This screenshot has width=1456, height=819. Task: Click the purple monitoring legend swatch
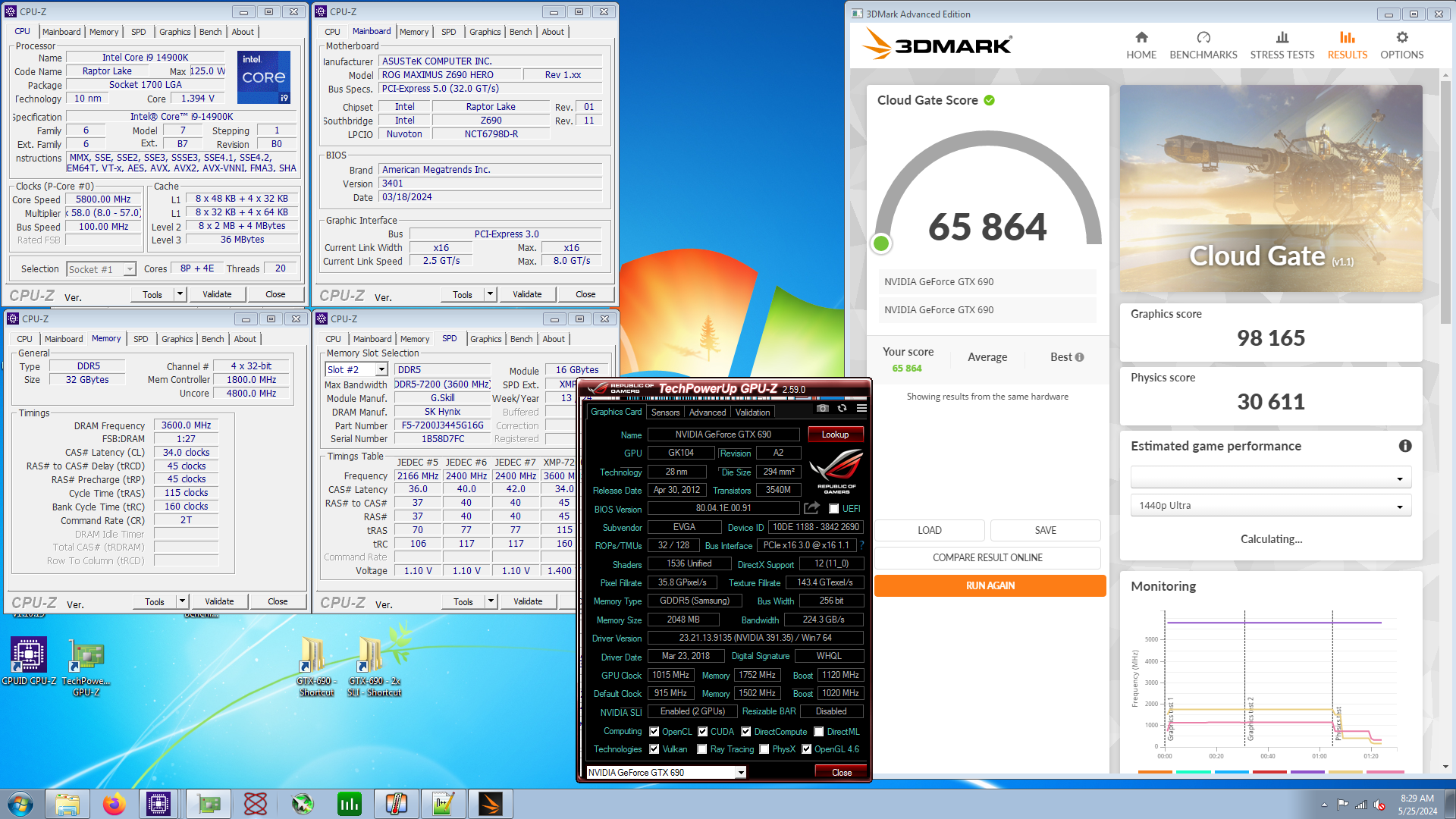coord(1307,771)
